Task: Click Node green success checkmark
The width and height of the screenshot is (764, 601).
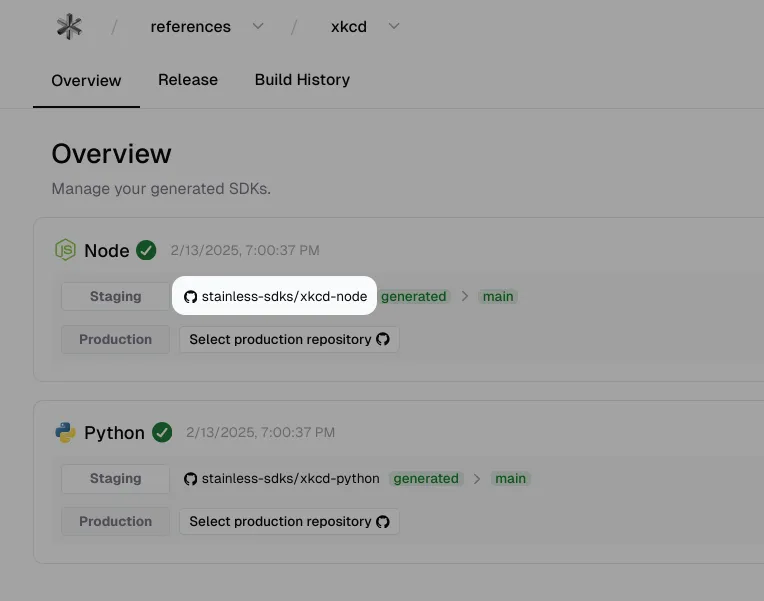Action: 146,250
